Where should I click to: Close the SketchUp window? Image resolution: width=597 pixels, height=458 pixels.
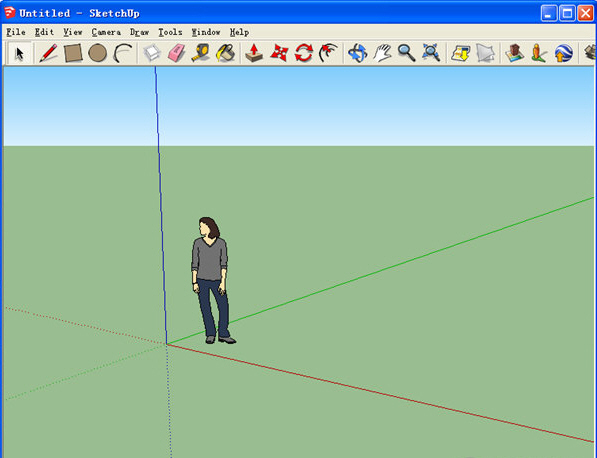[586, 13]
